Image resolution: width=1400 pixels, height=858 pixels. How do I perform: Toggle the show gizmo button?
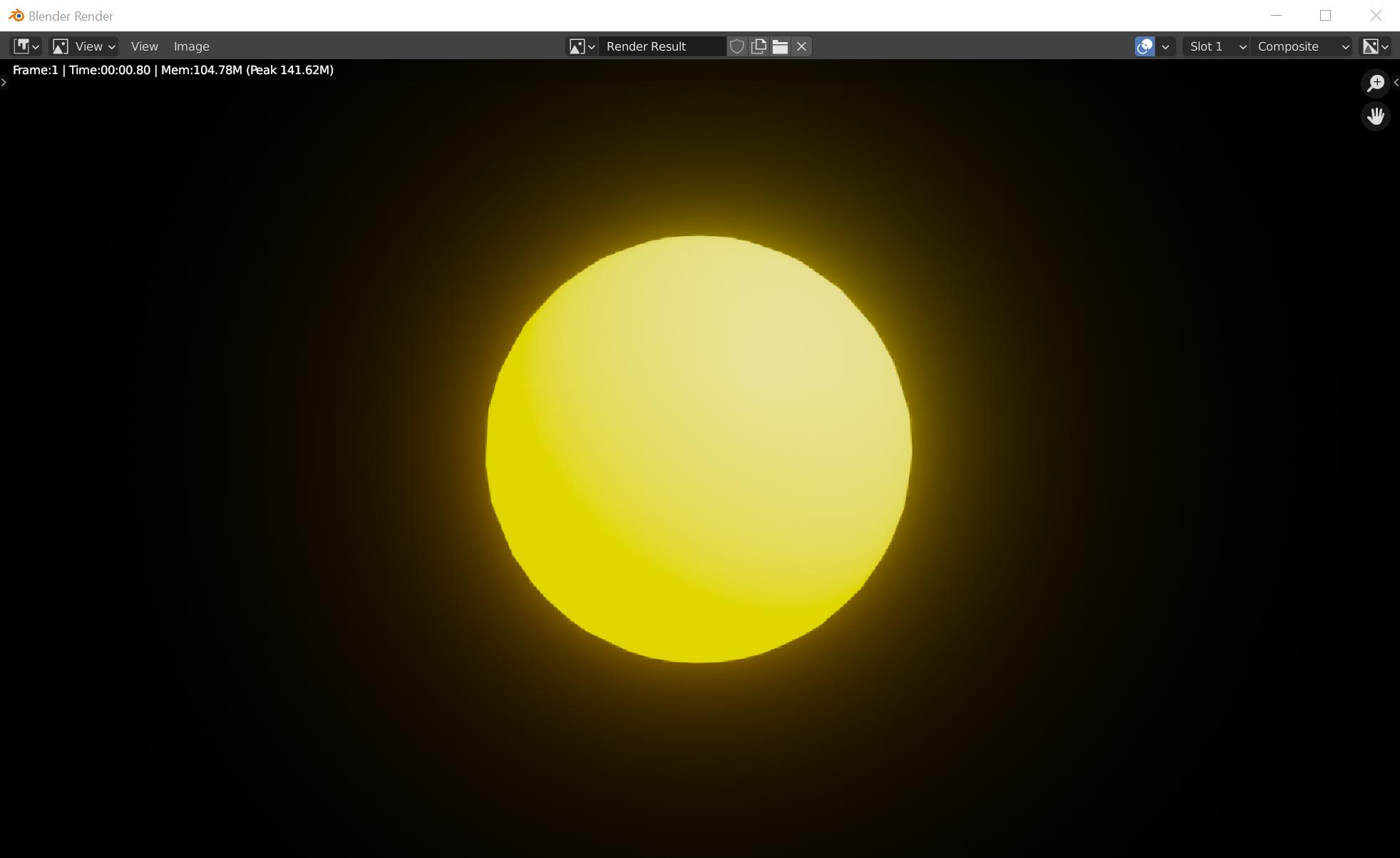1145,46
